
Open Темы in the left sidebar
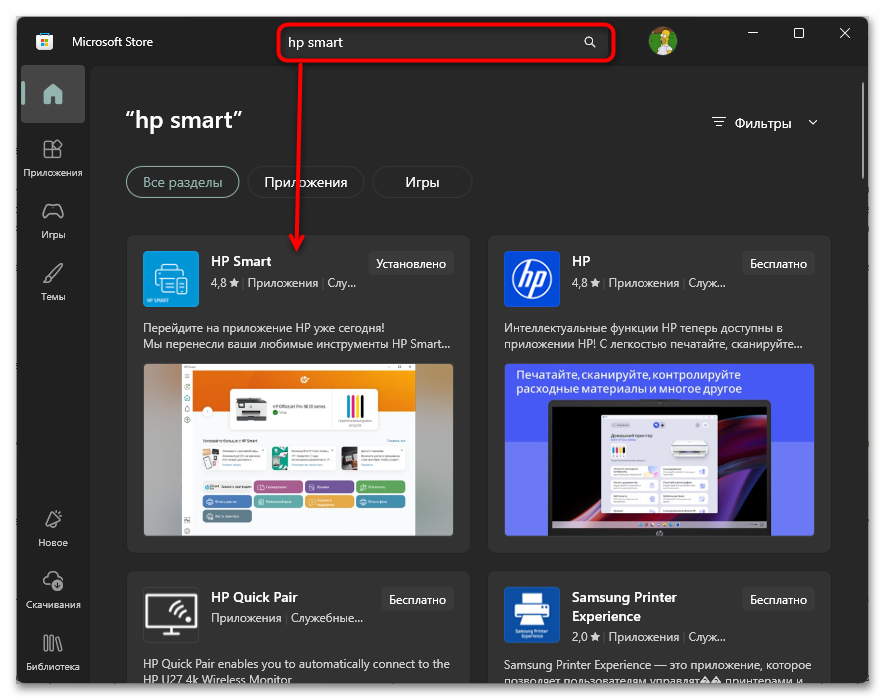[53, 282]
